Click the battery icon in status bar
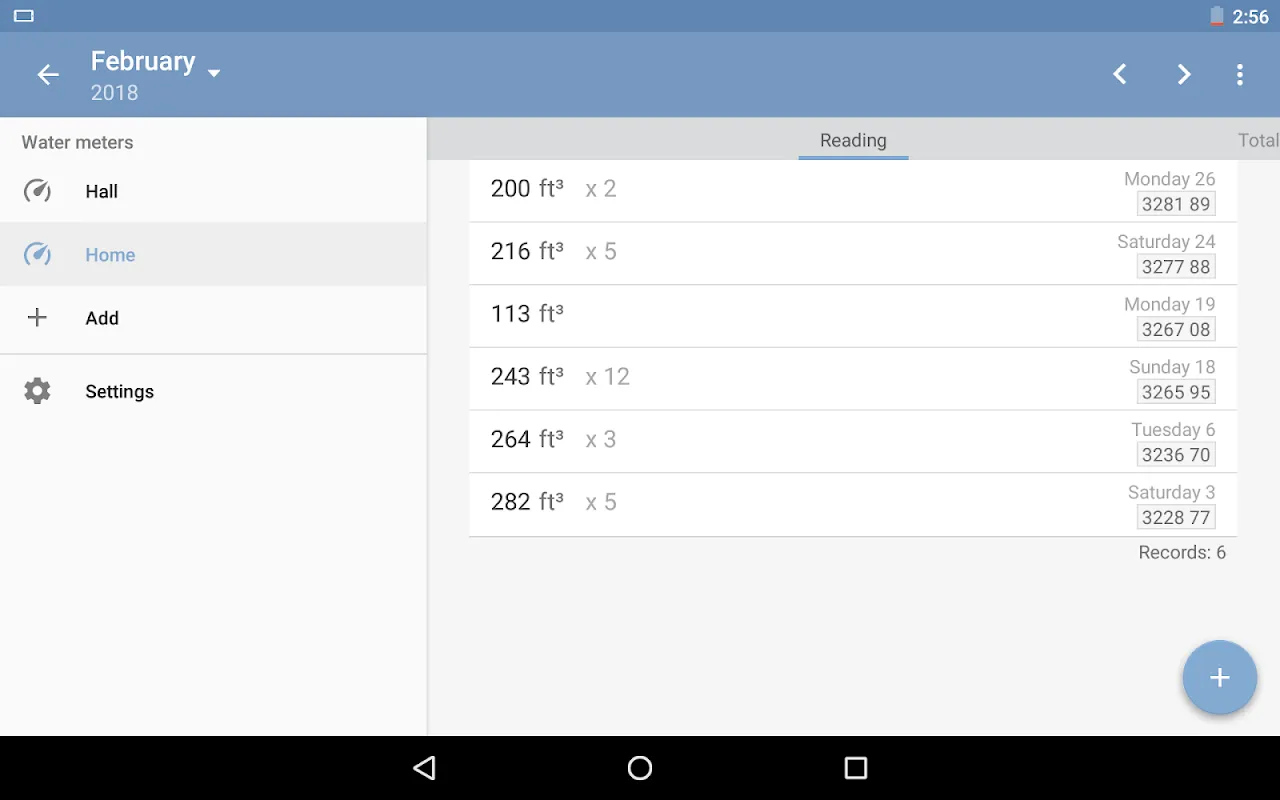The width and height of the screenshot is (1280, 800). tap(1217, 16)
